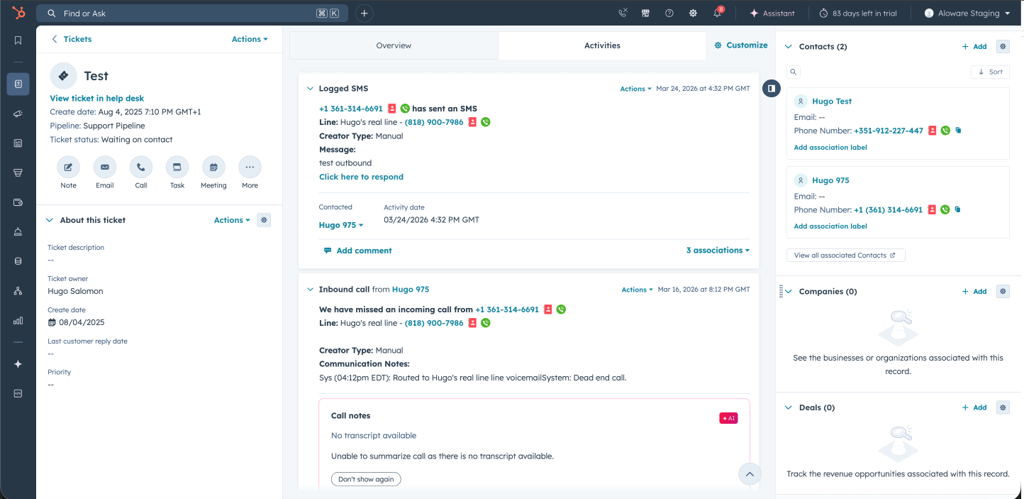Collapse the Companies (0) card
Image resolution: width=1024 pixels, height=499 pixels.
pos(788,291)
